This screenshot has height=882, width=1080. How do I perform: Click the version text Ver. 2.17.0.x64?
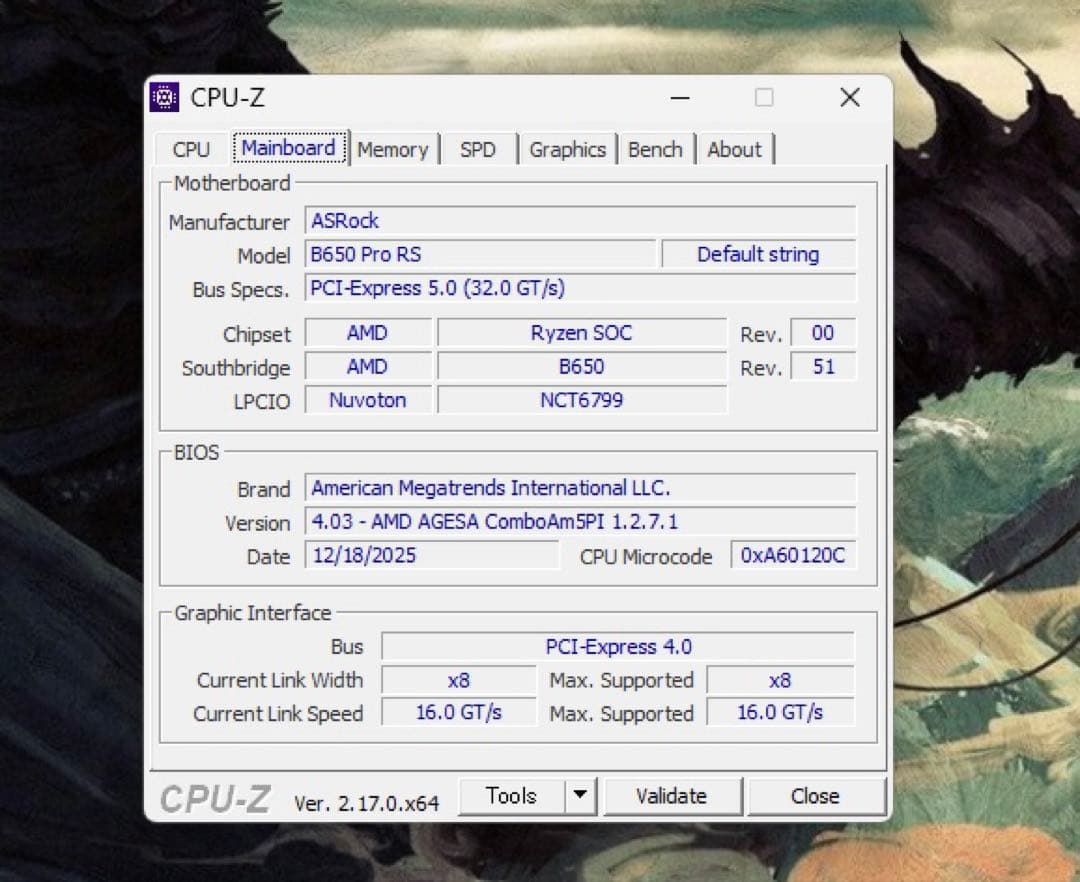366,804
